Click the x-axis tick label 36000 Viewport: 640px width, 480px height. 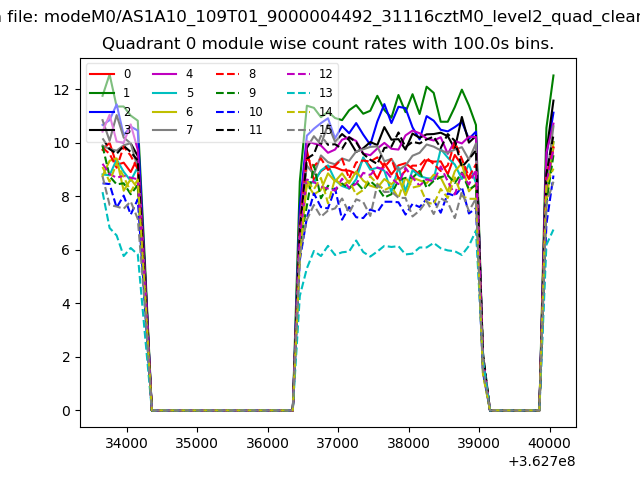point(266,441)
